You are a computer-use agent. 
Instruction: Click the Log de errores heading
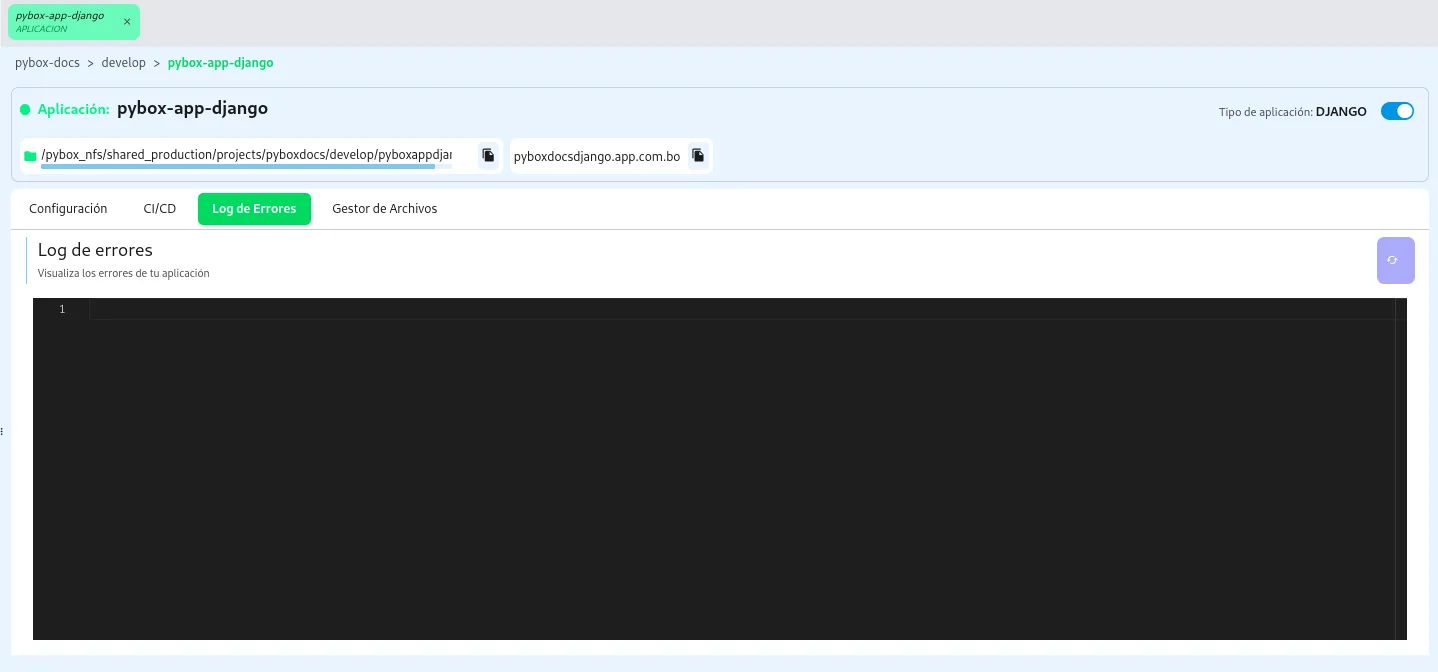click(95, 250)
